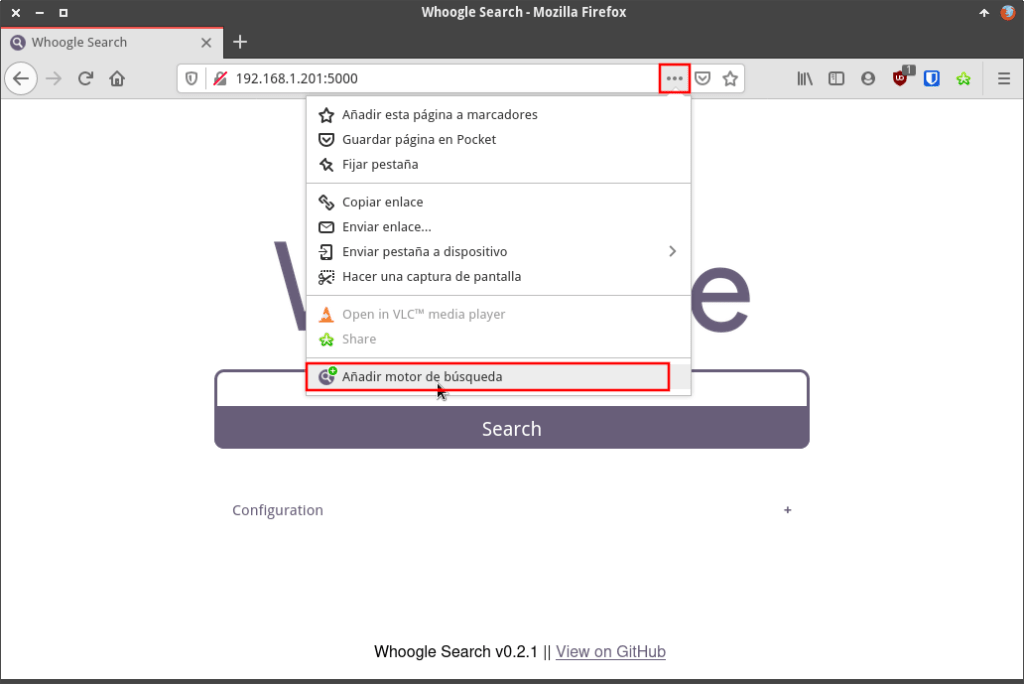
Task: Open the Firefox hamburger menu
Action: coord(1003,78)
